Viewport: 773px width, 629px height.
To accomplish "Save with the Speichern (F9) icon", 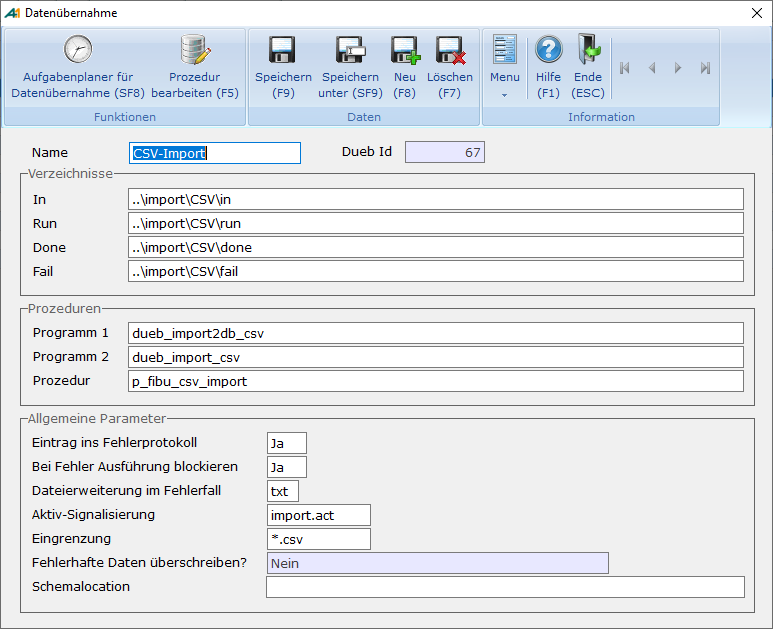I will coord(282,49).
